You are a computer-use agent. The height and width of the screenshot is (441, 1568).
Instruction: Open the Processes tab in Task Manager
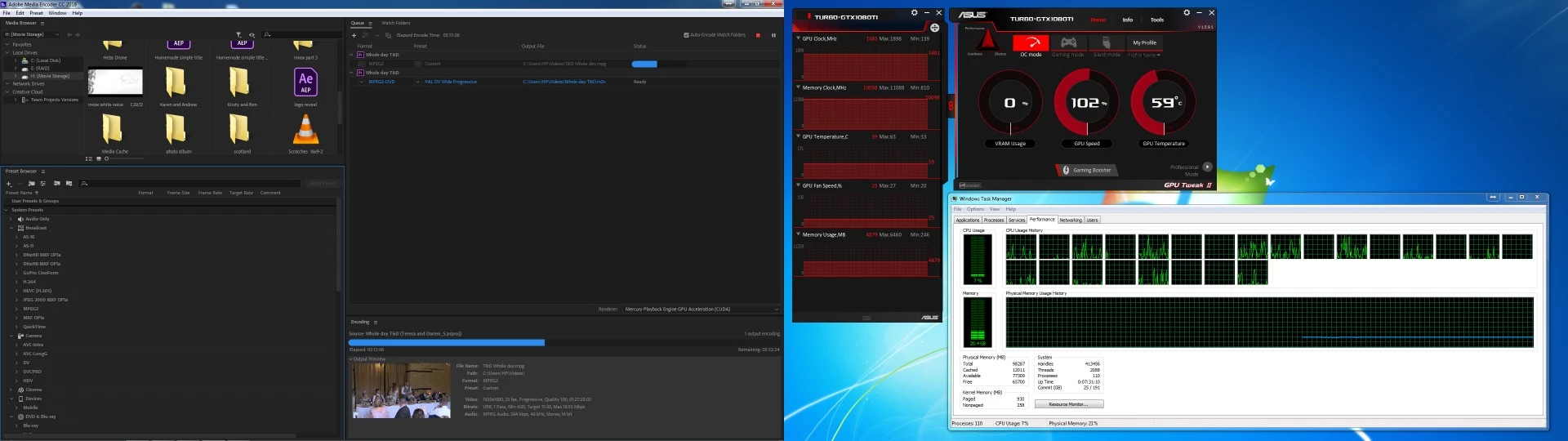[994, 220]
